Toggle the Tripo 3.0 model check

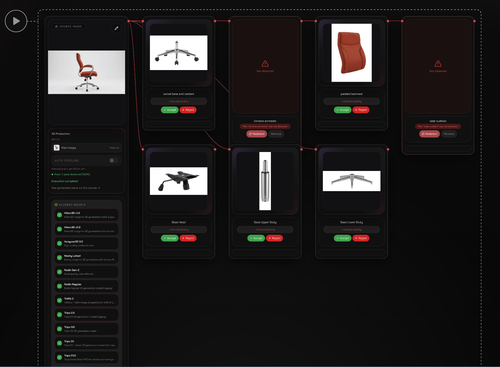point(59,329)
